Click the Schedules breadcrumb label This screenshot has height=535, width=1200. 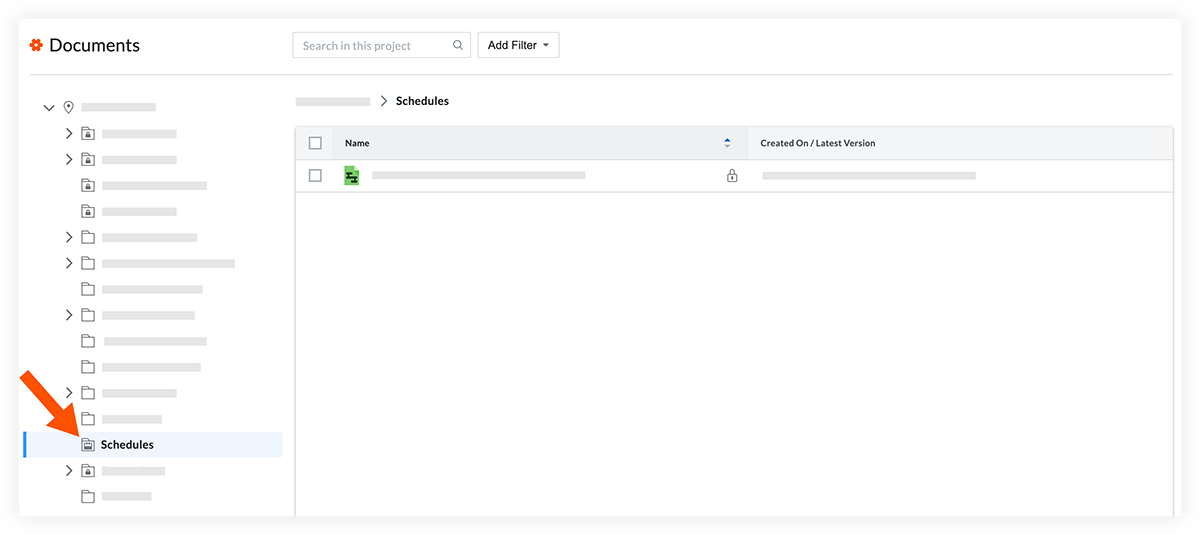click(x=422, y=101)
